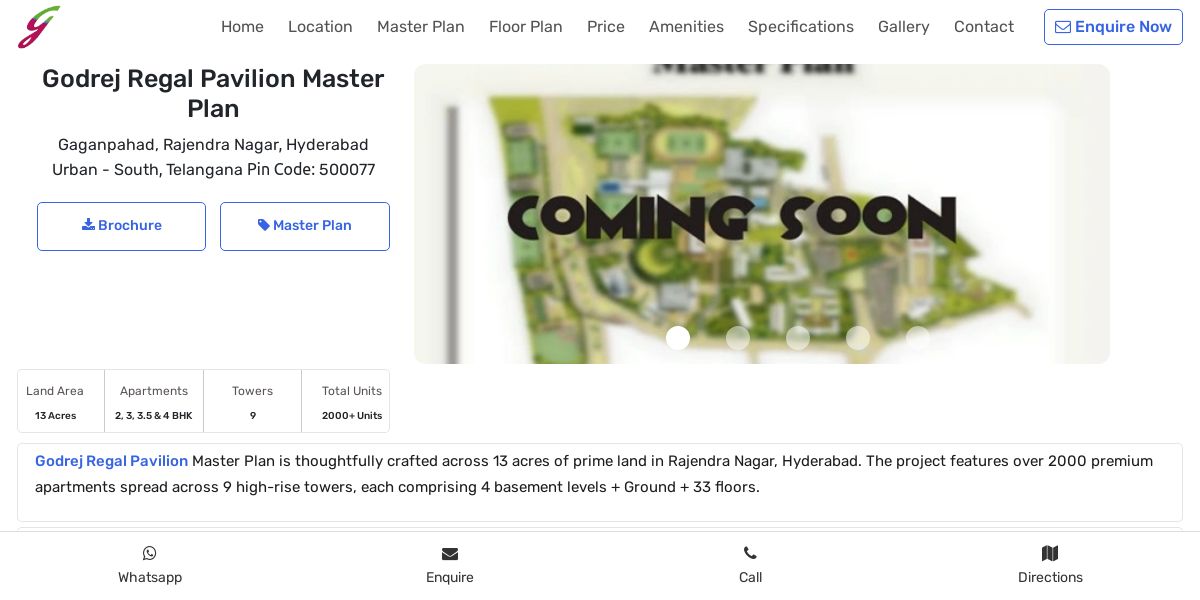The width and height of the screenshot is (1200, 600).
Task: Click the Call phone icon
Action: click(750, 553)
